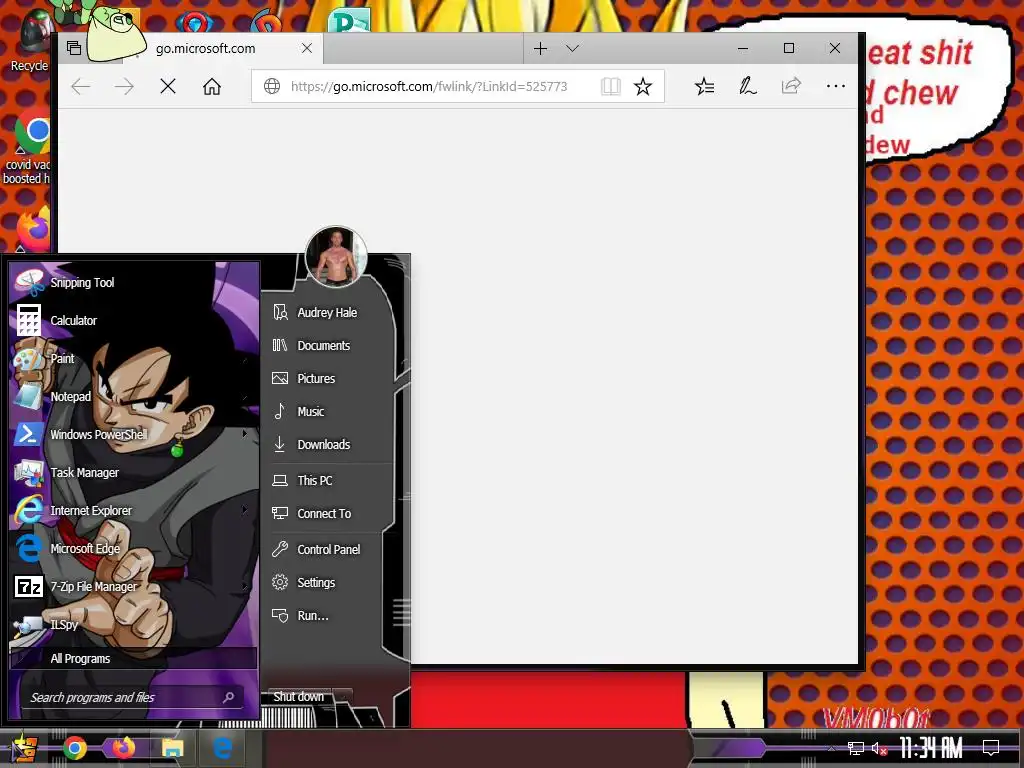Open the Action Center notifications icon
This screenshot has height=768, width=1024.
point(991,748)
